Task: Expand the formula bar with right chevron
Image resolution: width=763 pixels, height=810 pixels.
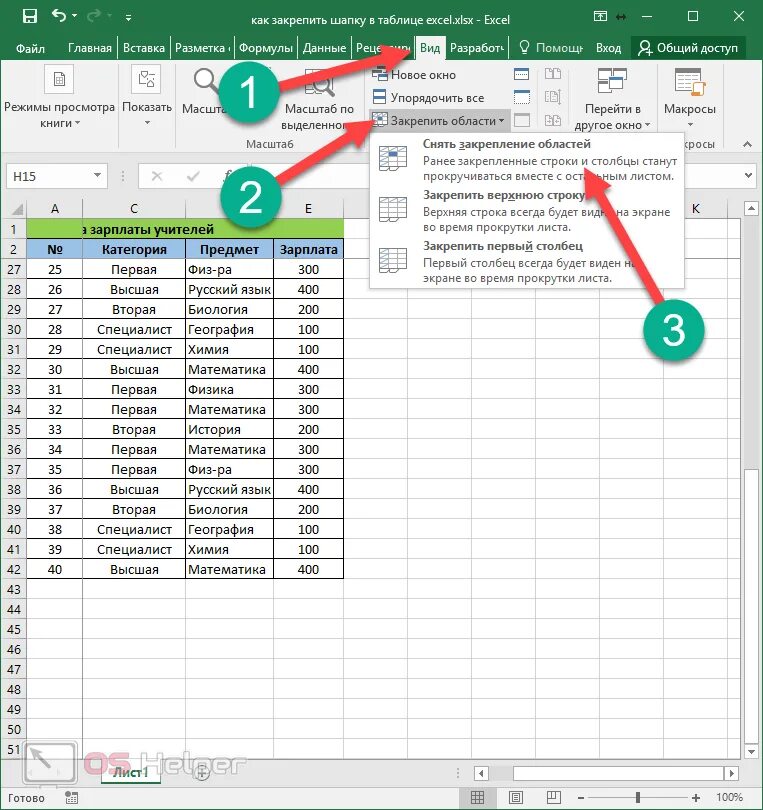Action: coord(748,176)
